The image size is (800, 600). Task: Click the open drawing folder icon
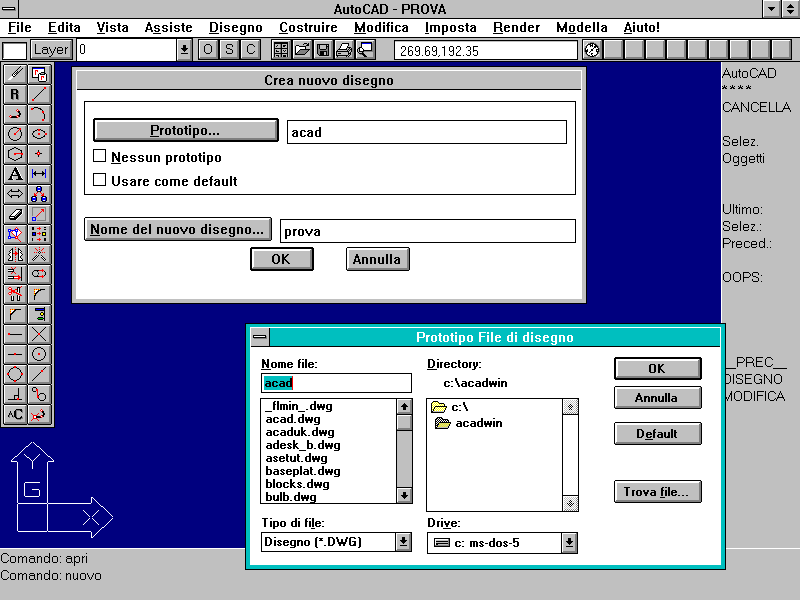point(302,50)
